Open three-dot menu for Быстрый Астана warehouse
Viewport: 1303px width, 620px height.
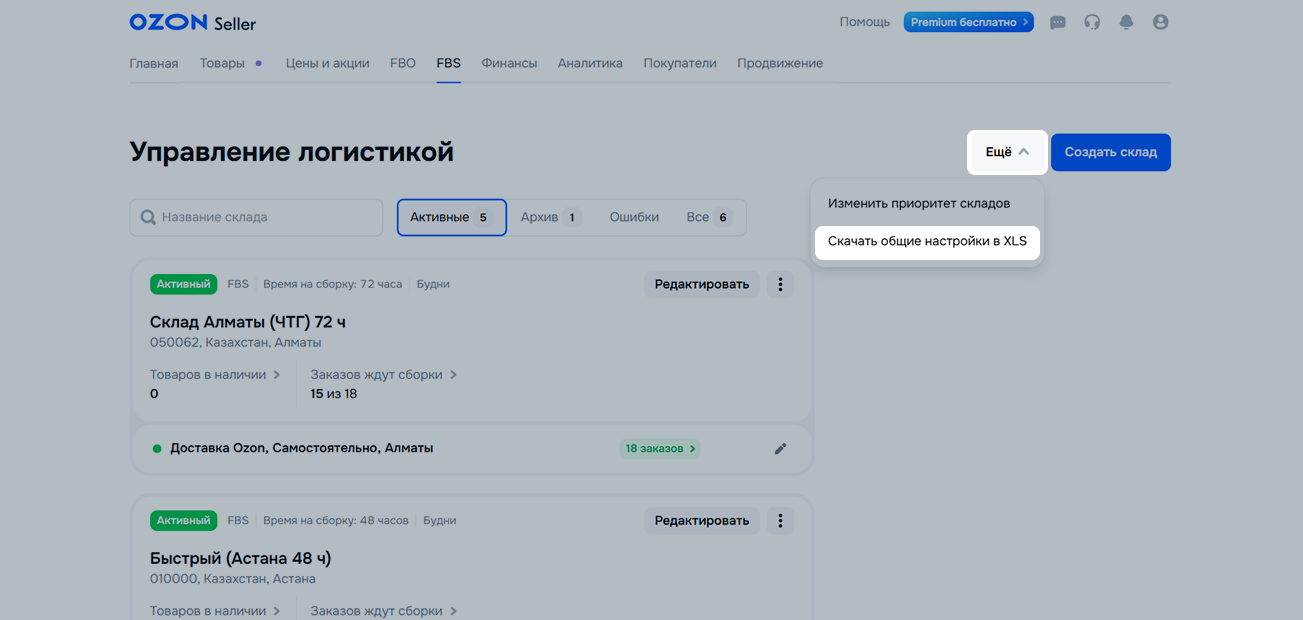click(780, 521)
